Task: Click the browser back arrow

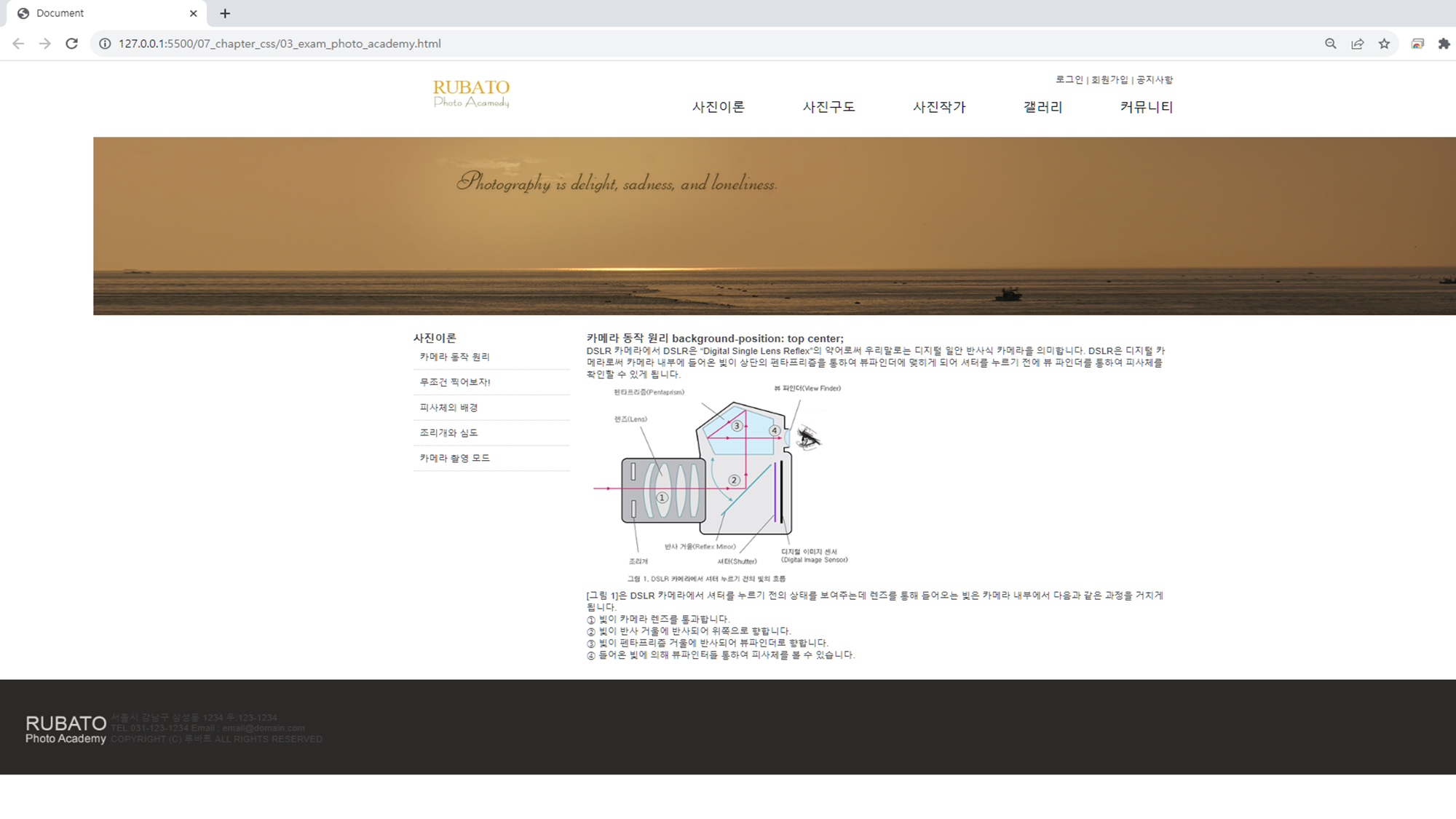Action: [x=18, y=44]
